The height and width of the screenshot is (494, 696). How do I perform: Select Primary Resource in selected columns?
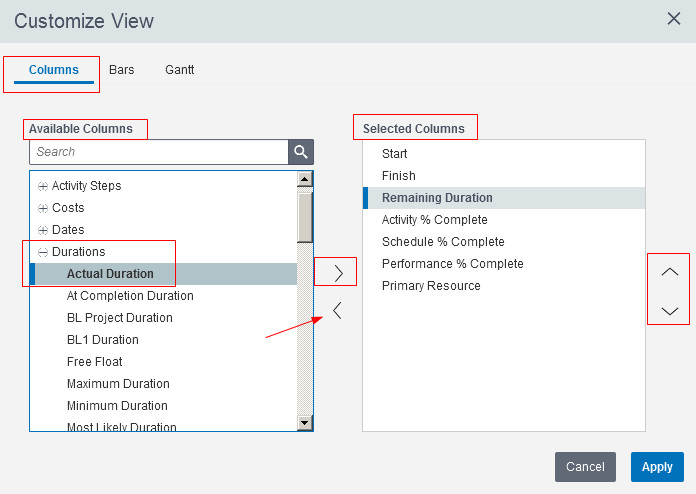point(431,286)
